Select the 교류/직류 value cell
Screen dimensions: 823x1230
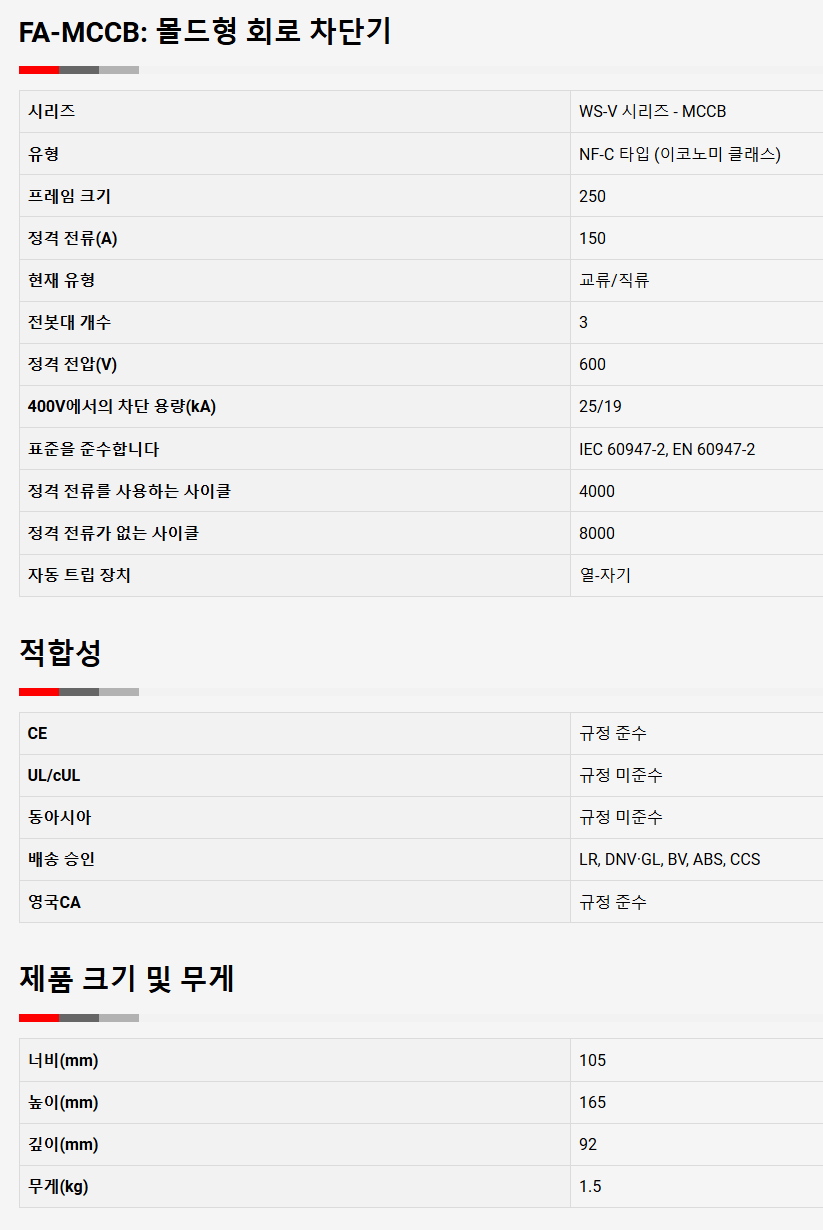(613, 280)
